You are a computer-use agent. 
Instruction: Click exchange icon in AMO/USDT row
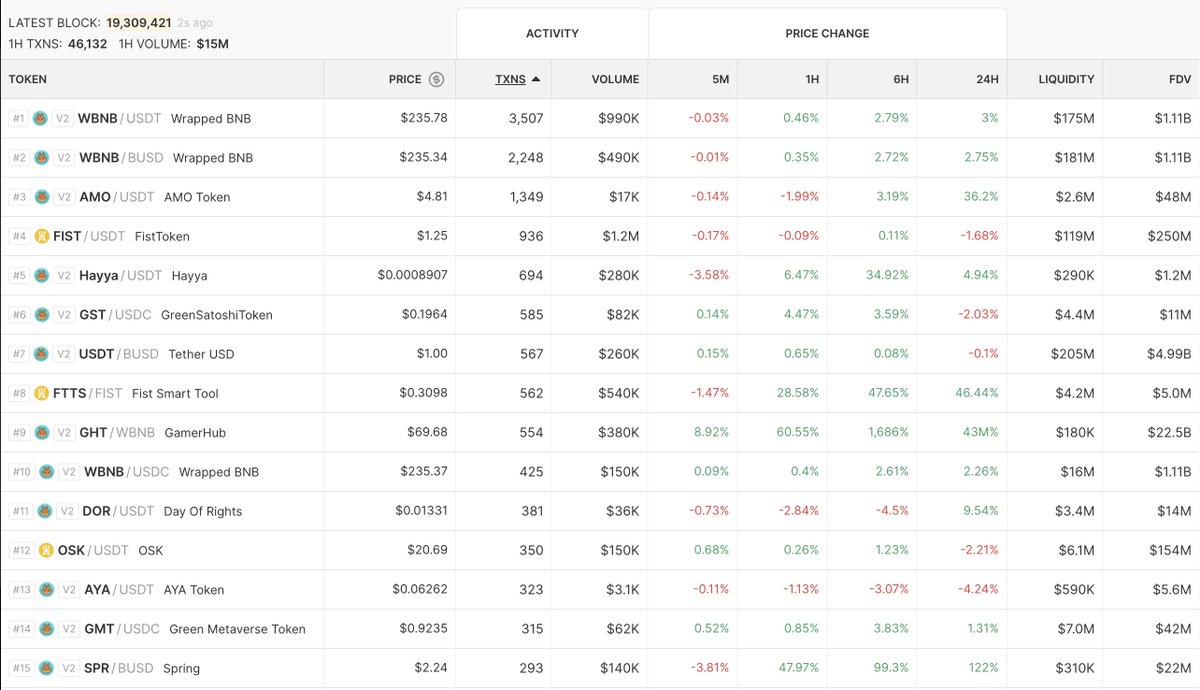[x=41, y=197]
